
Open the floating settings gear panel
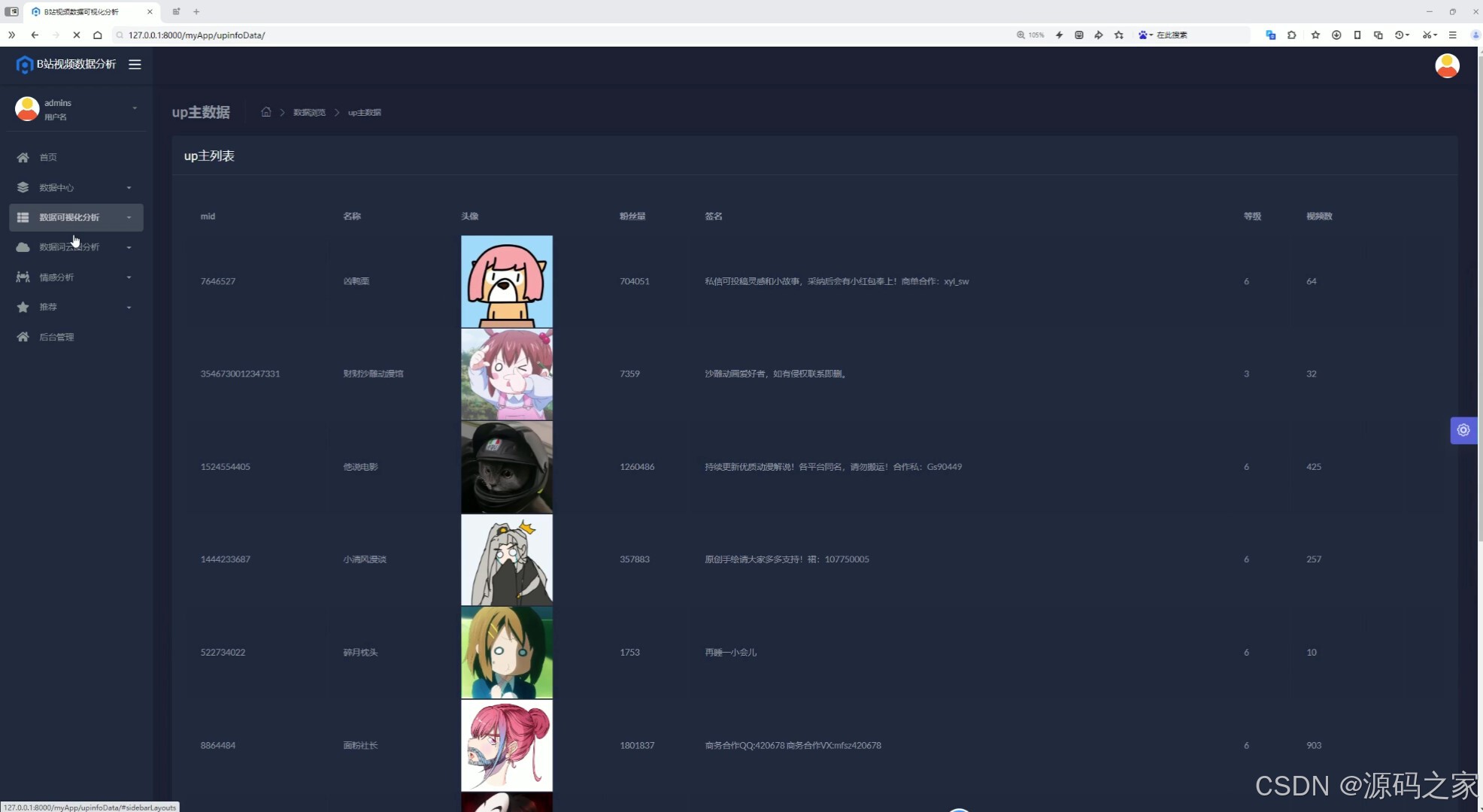point(1463,430)
